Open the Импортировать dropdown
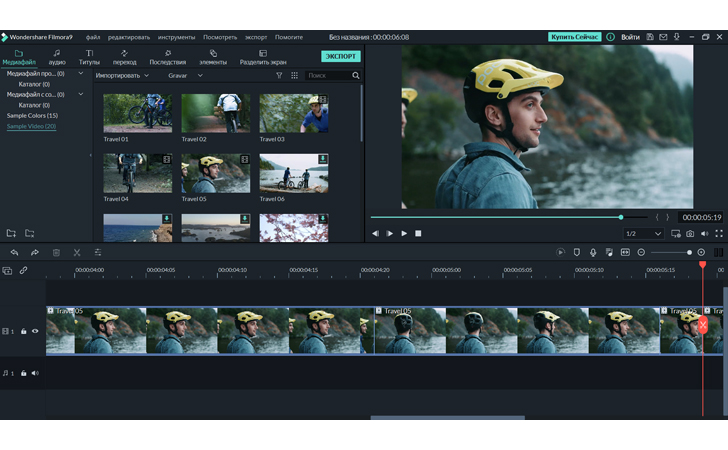728x450 pixels. (x=122, y=75)
